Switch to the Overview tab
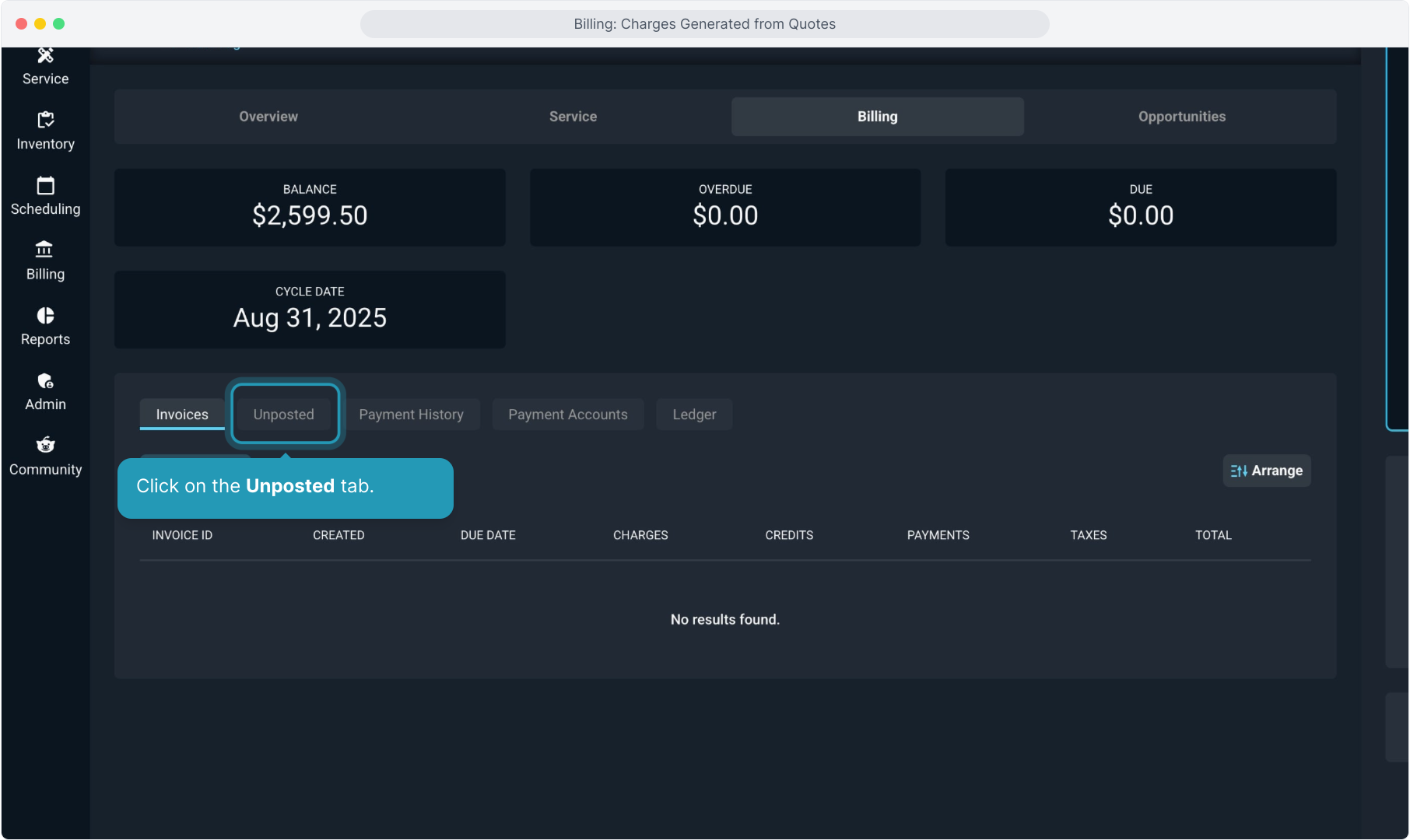Viewport: 1410px width, 840px height. point(268,117)
